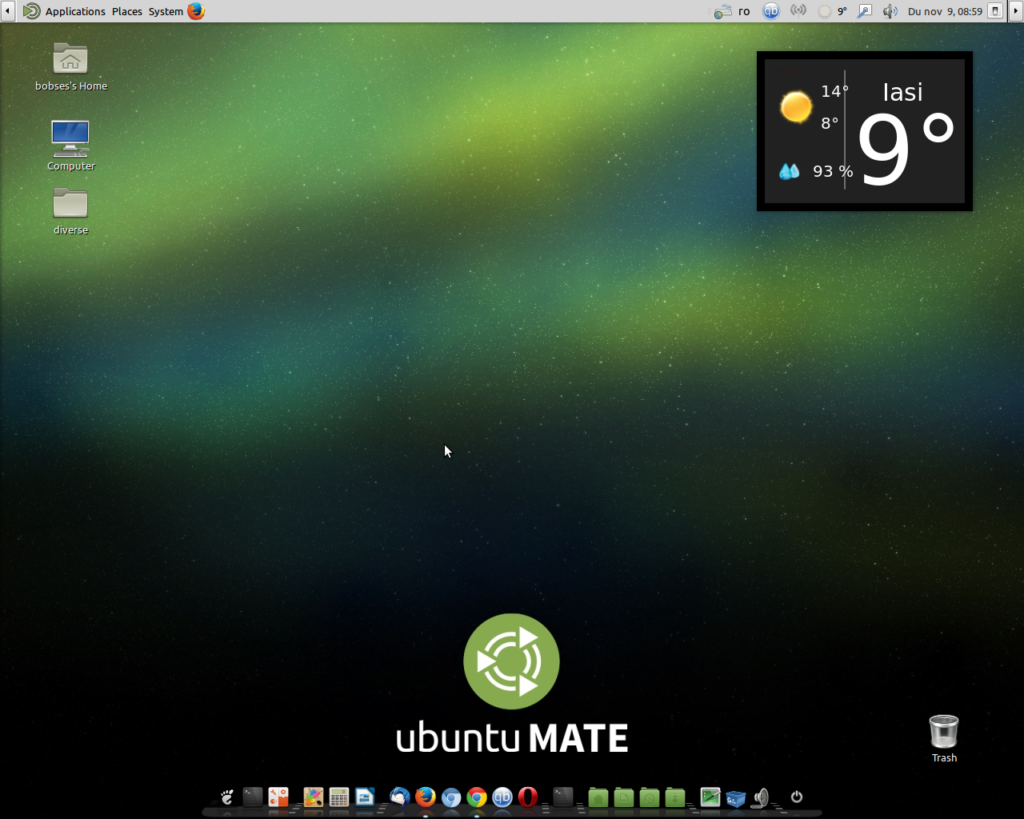Open the Applications menu
The image size is (1024, 819).
(x=75, y=11)
